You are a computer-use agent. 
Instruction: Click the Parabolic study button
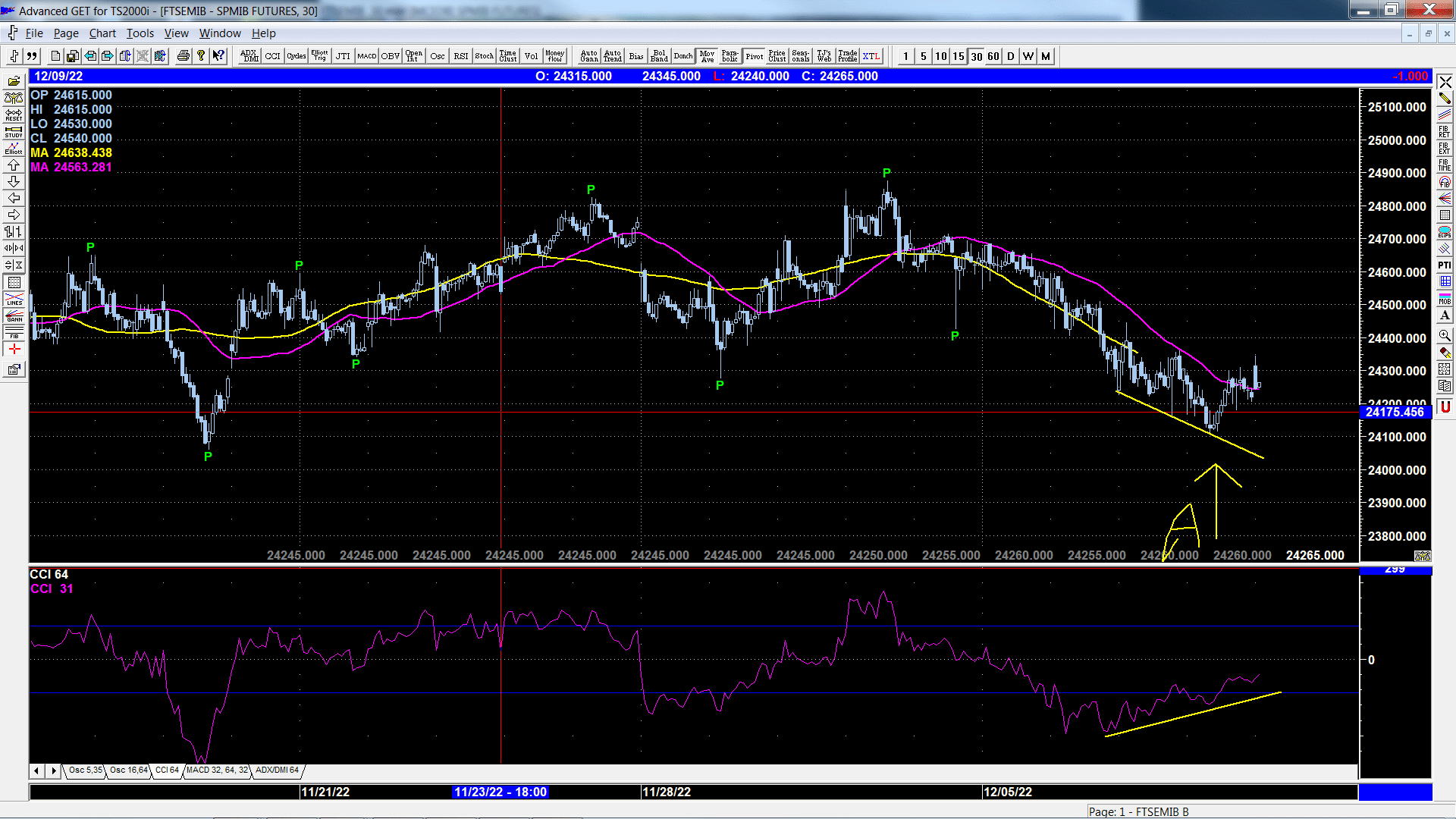coord(730,56)
